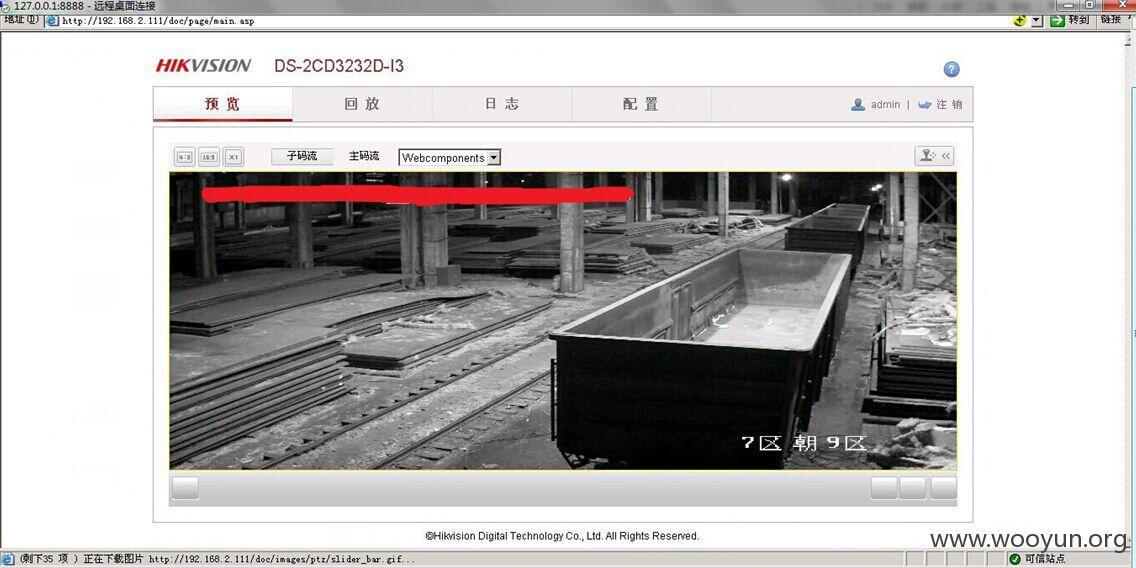
Task: Click the lone left button in playback toolbar
Action: pos(185,488)
